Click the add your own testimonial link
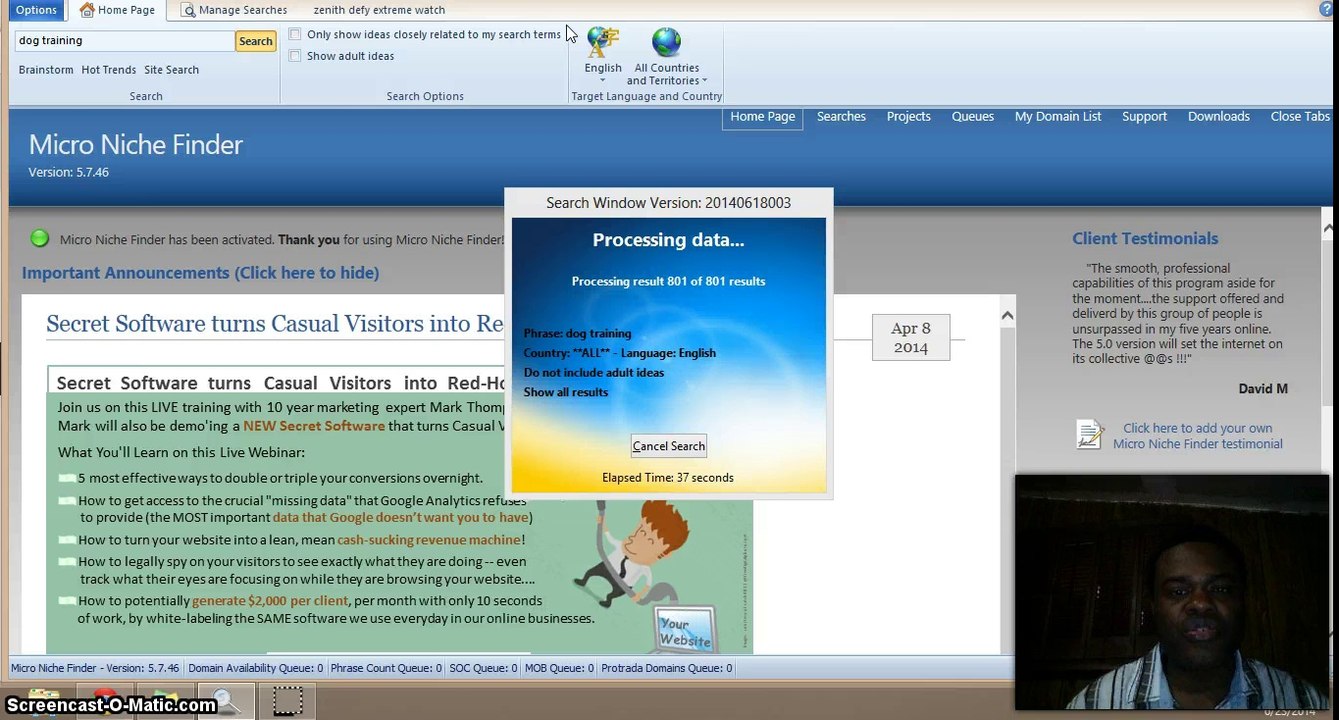 [x=1198, y=436]
